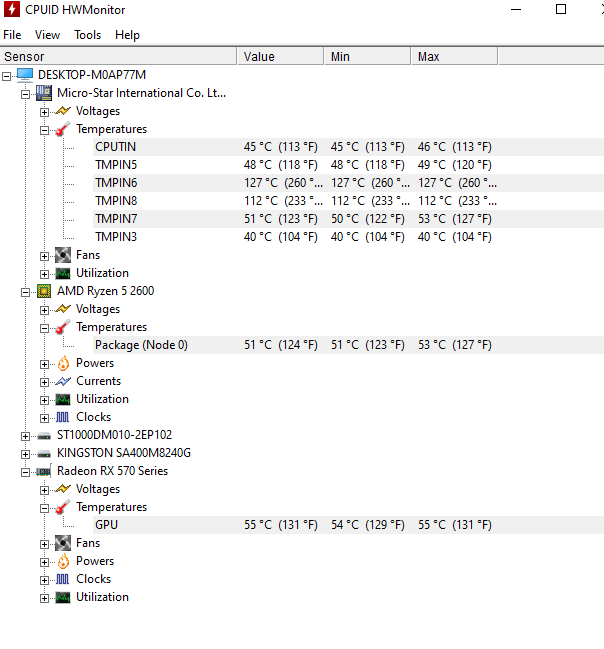Image resolution: width=604 pixels, height=649 pixels.
Task: Click the Ryzen Clocks waveform icon
Action: point(63,417)
